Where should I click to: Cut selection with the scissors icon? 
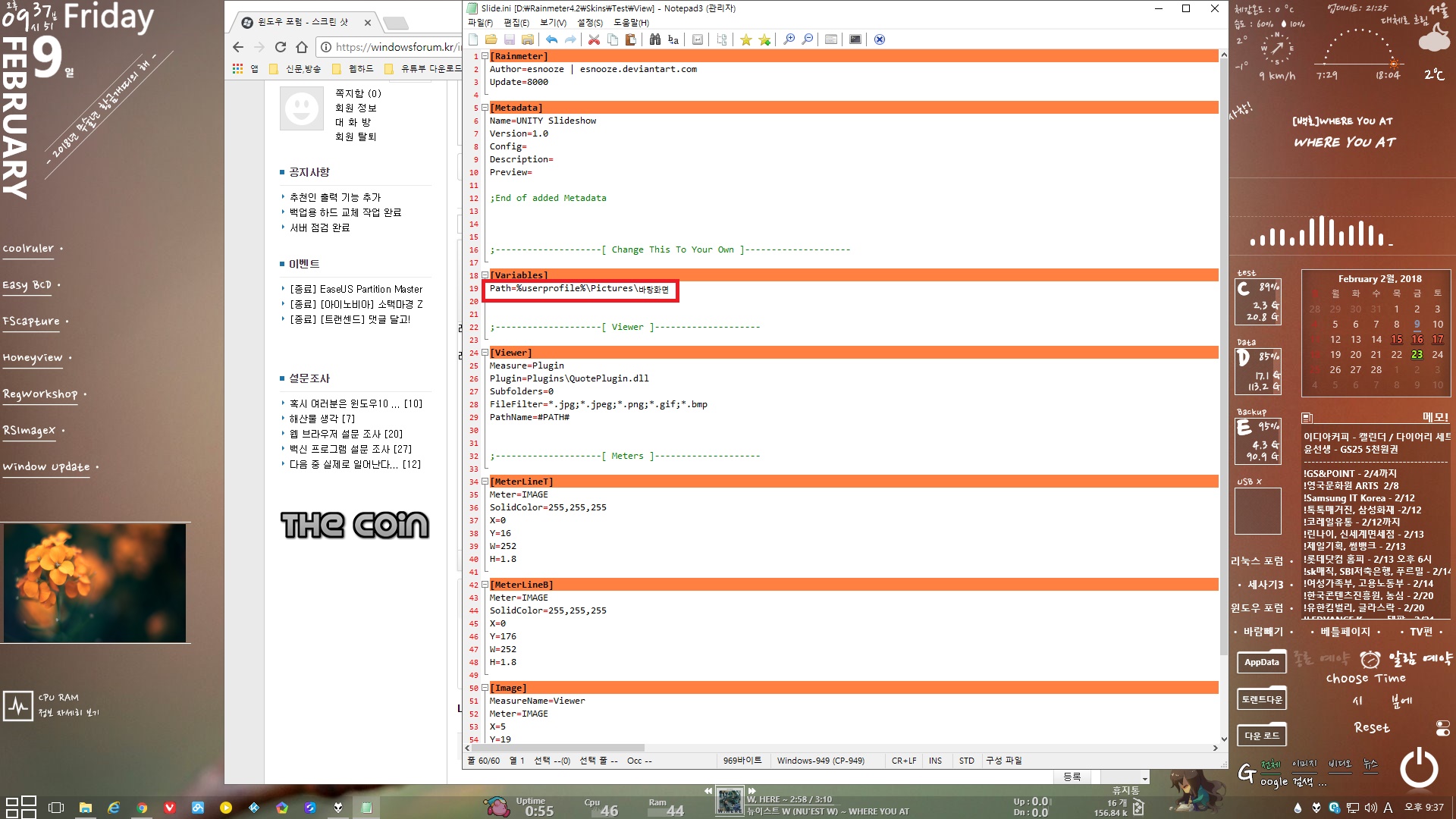(x=594, y=39)
